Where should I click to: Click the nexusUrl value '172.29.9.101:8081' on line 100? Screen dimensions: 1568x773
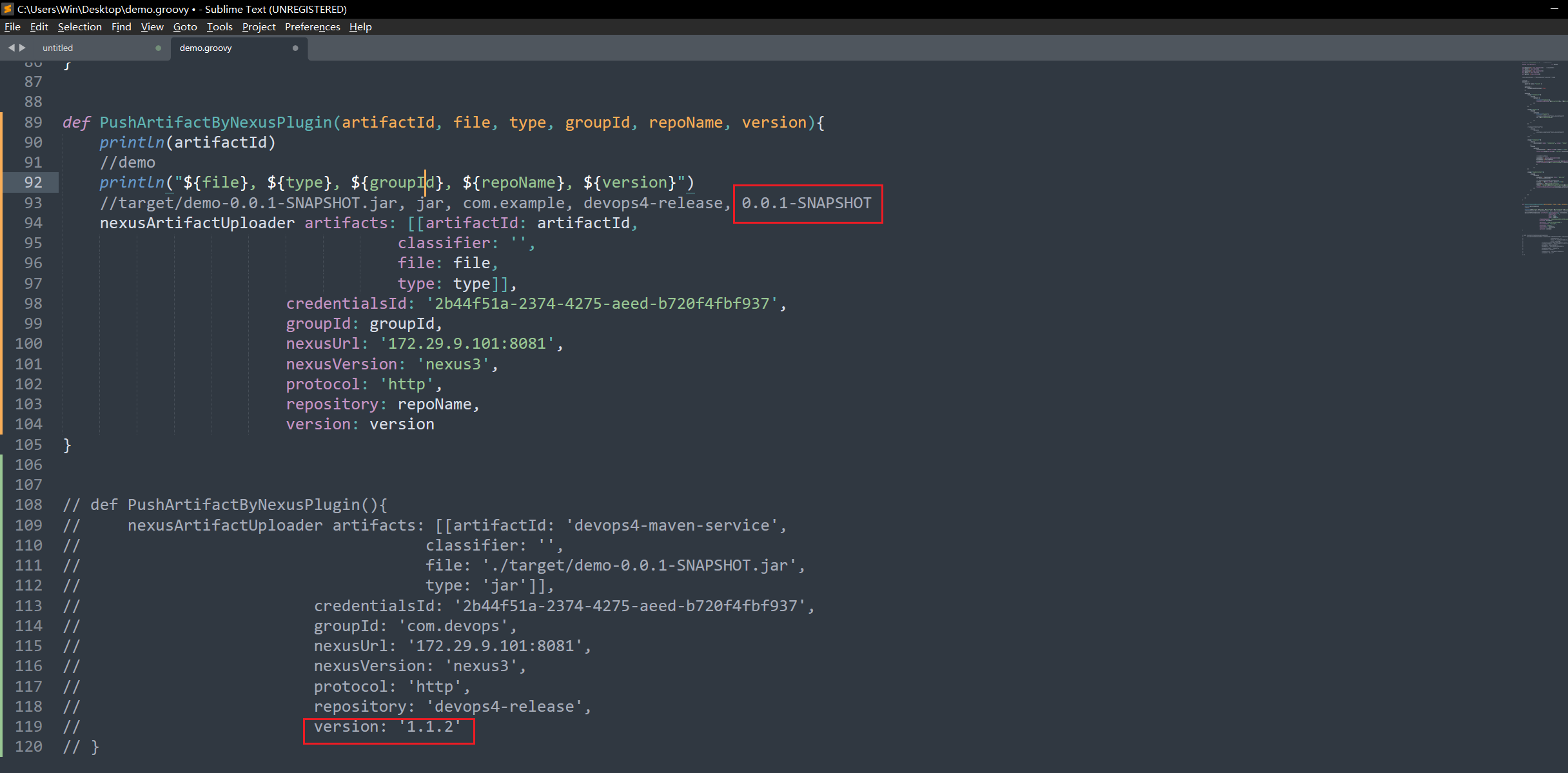pyautogui.click(x=467, y=344)
